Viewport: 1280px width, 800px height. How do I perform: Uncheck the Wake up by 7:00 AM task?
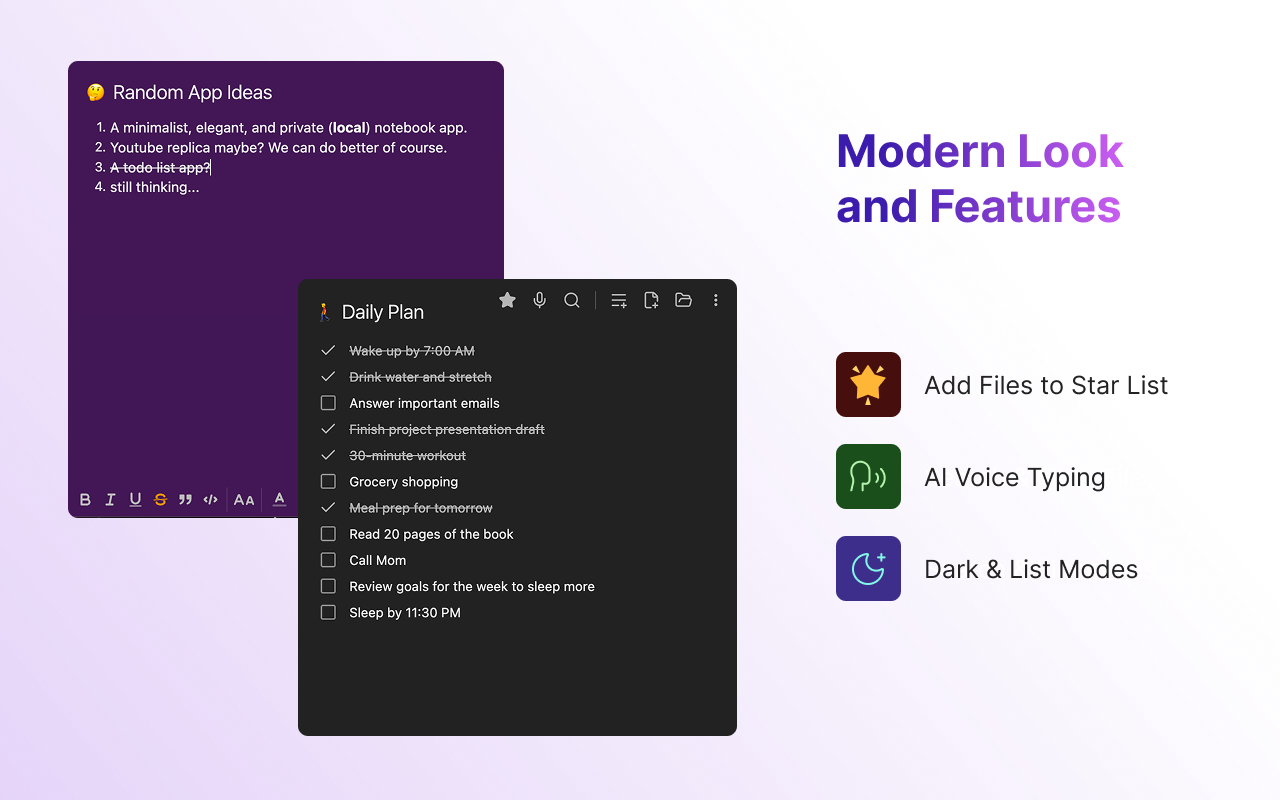(328, 351)
